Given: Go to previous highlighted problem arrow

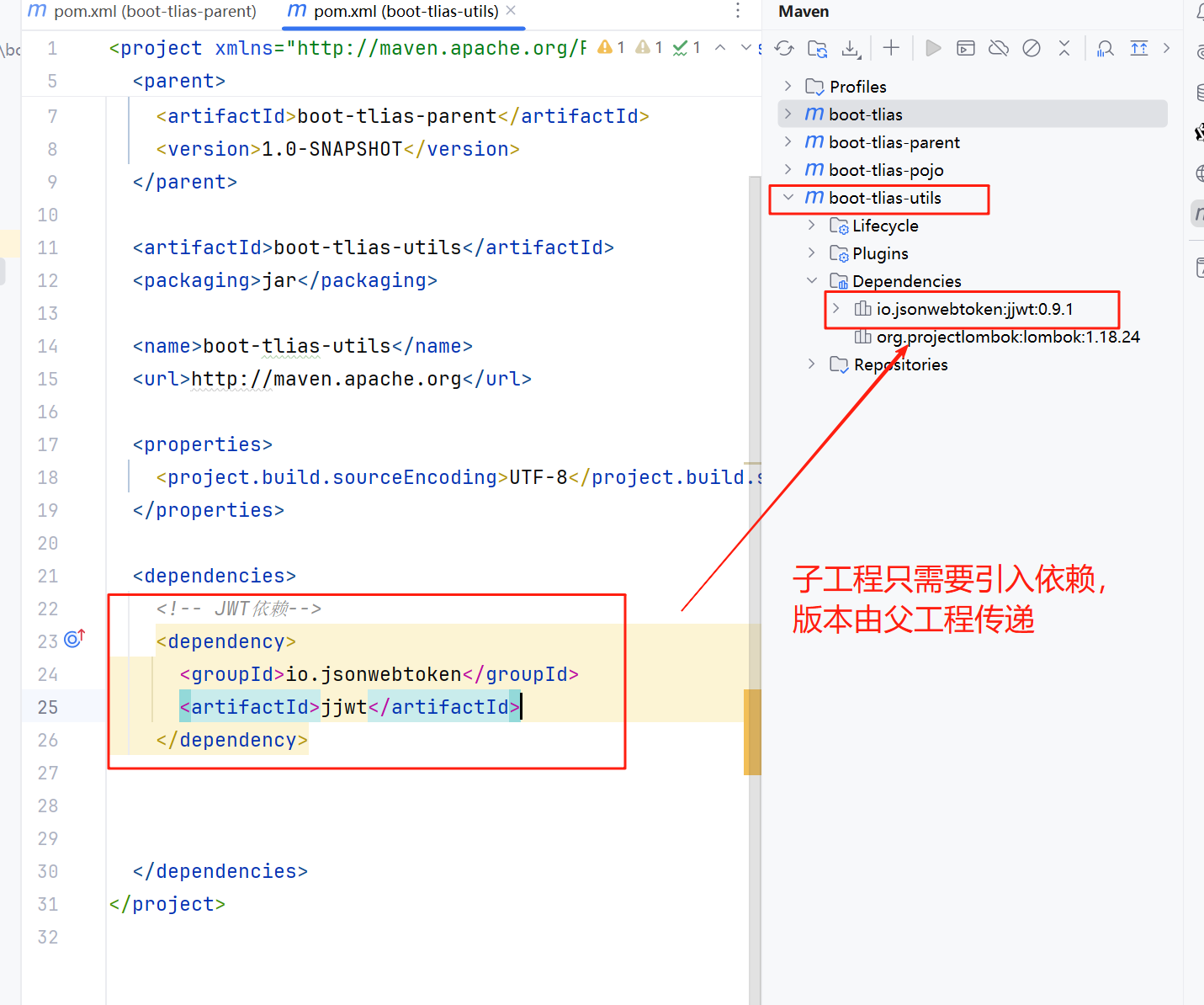Looking at the screenshot, I should point(720,47).
